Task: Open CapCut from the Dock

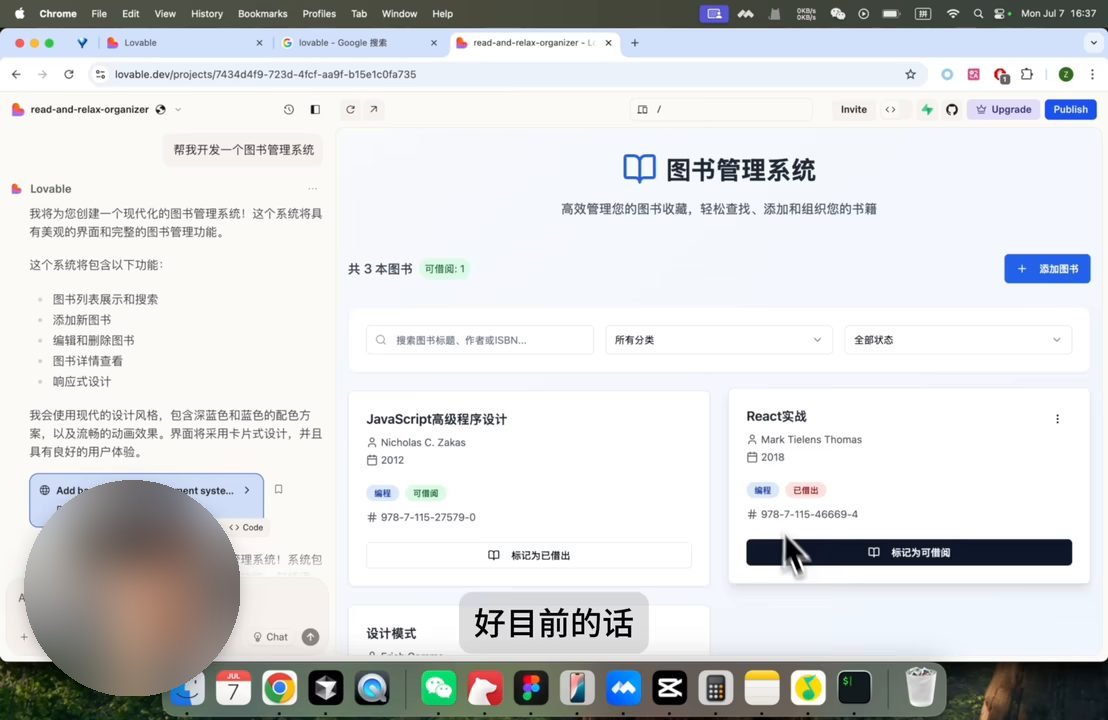Action: 669,688
